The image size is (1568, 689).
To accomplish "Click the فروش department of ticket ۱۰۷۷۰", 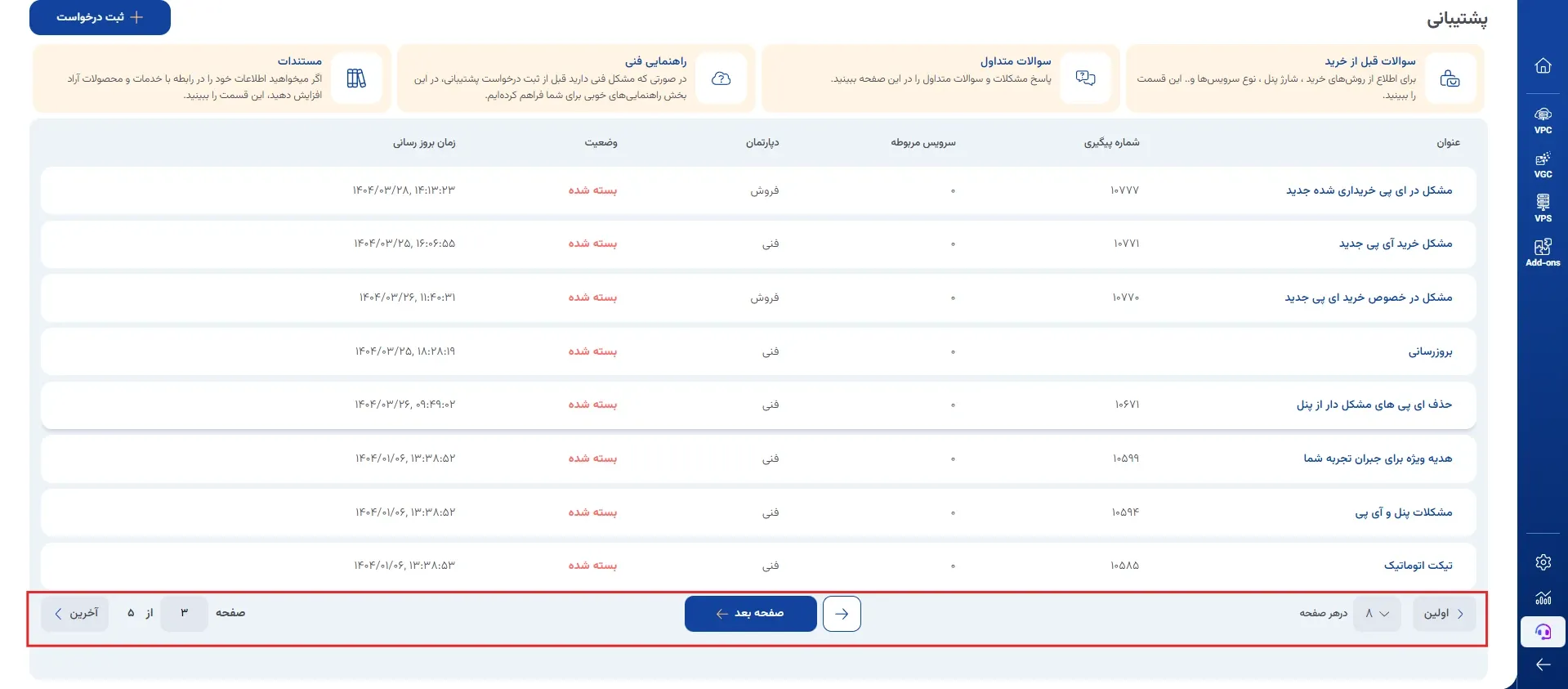I will click(765, 298).
